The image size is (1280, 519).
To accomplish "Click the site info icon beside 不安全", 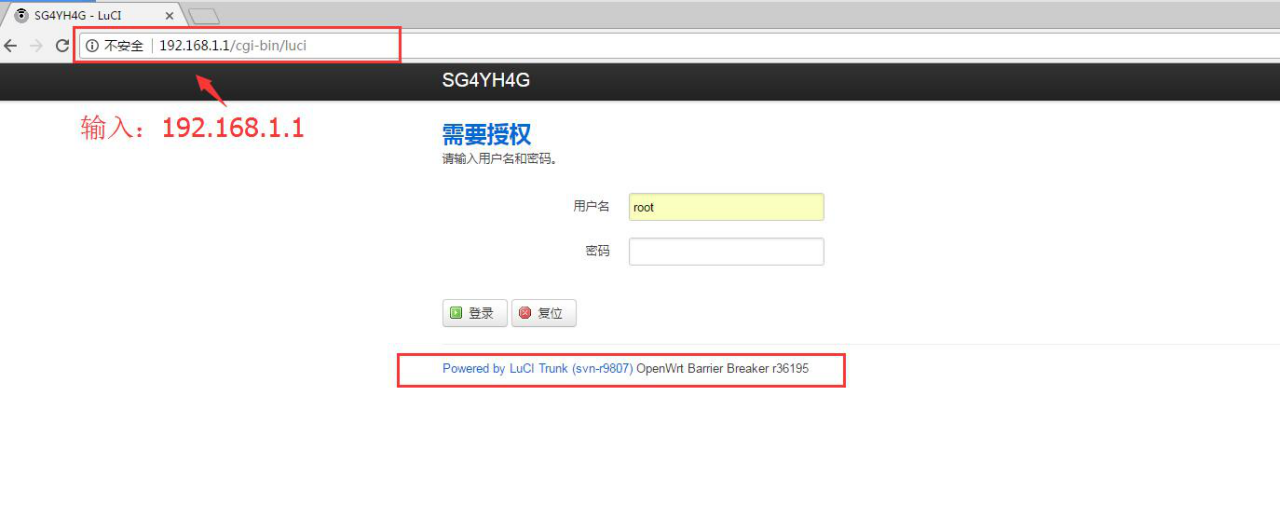I will coord(92,46).
